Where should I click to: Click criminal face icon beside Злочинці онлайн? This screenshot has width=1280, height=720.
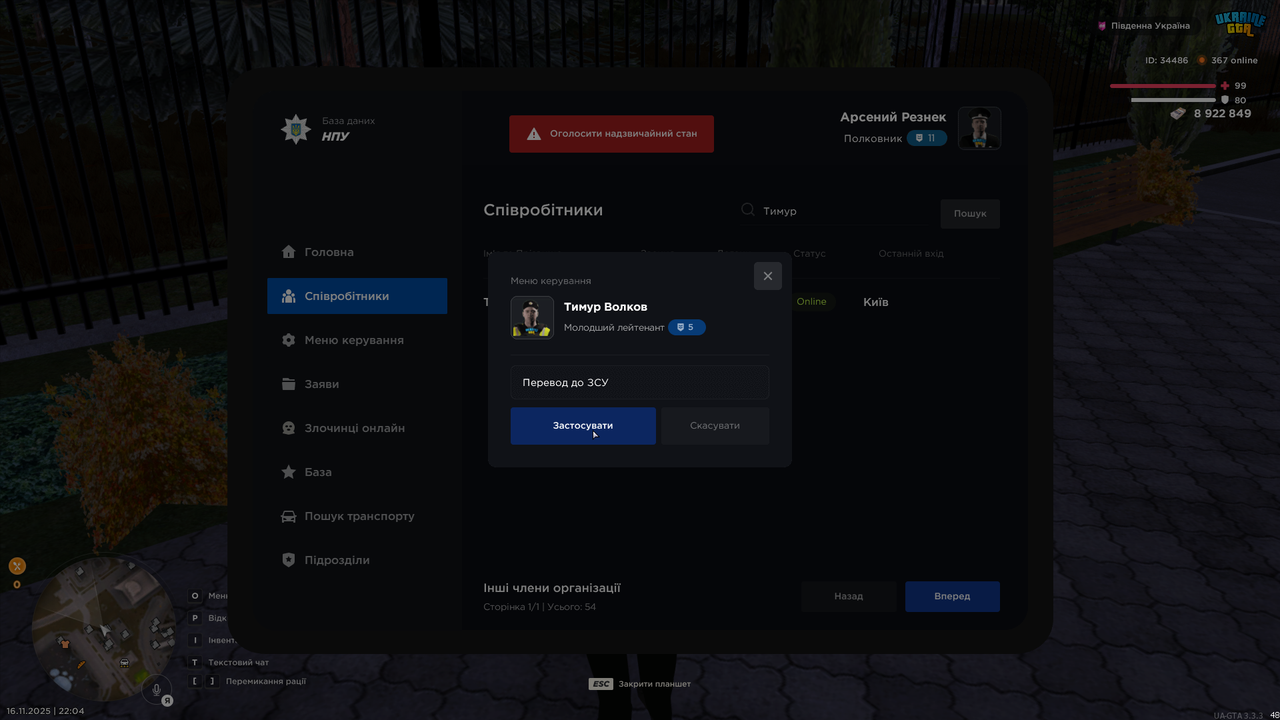pos(289,428)
